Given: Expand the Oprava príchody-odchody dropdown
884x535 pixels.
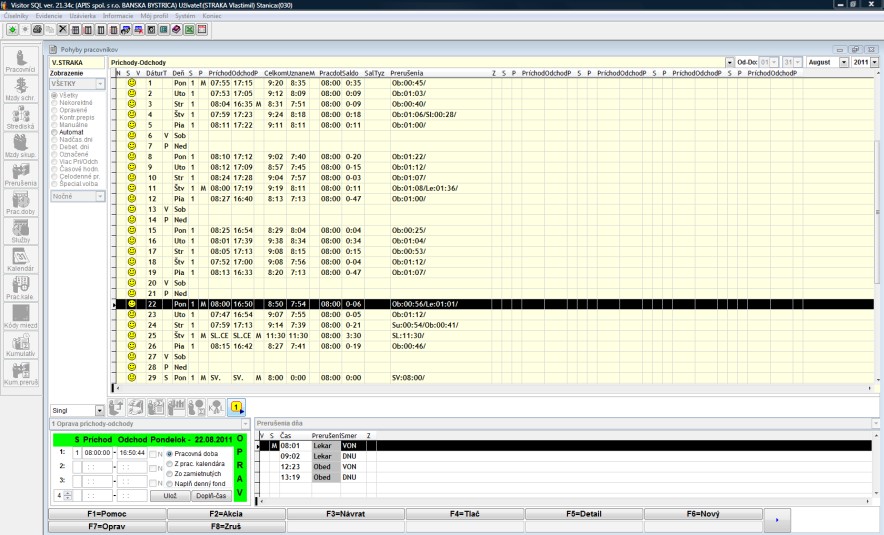Looking at the screenshot, I should click(x=243, y=425).
